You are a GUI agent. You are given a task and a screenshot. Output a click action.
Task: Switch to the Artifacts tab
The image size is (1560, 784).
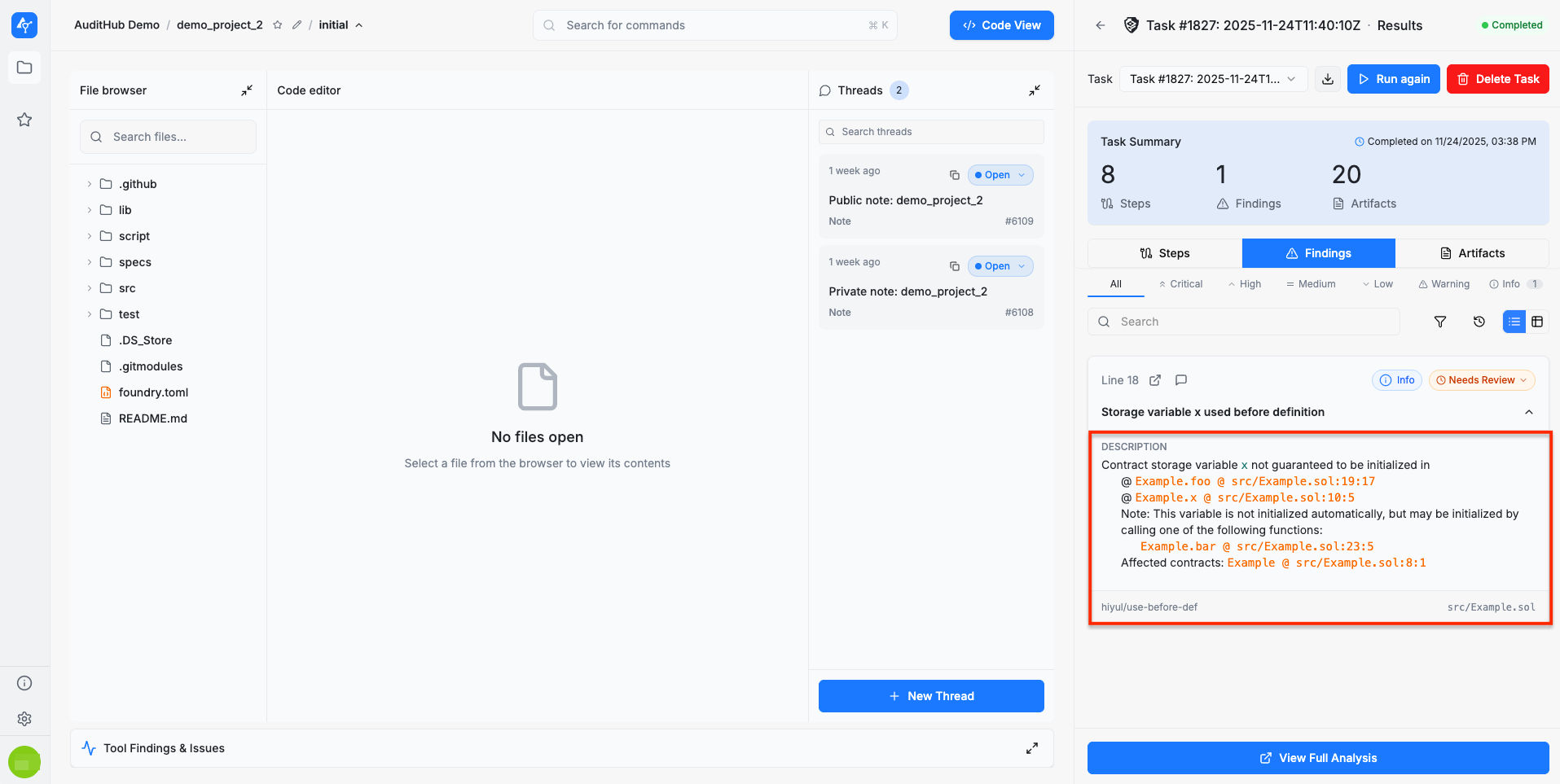pos(1472,253)
